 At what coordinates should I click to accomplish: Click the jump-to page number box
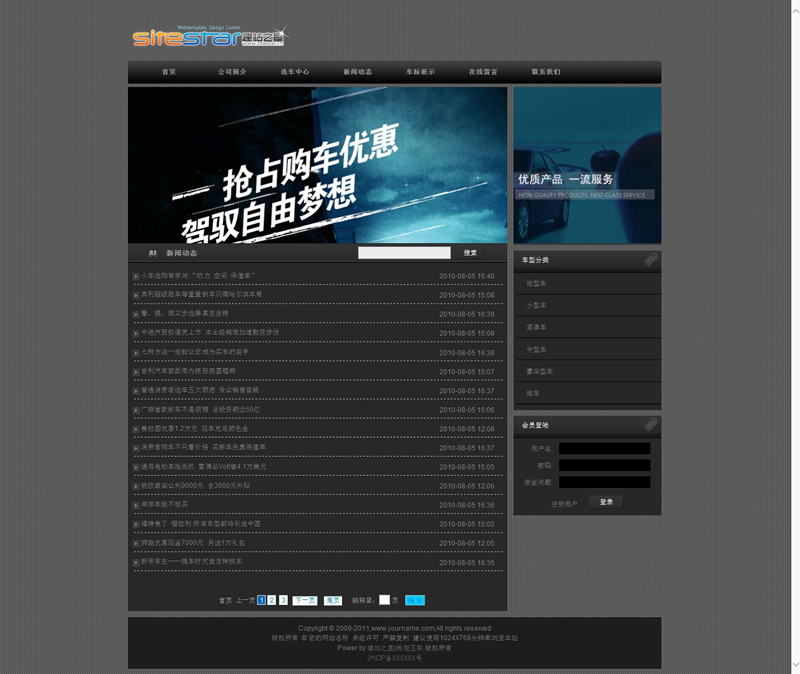(x=384, y=600)
